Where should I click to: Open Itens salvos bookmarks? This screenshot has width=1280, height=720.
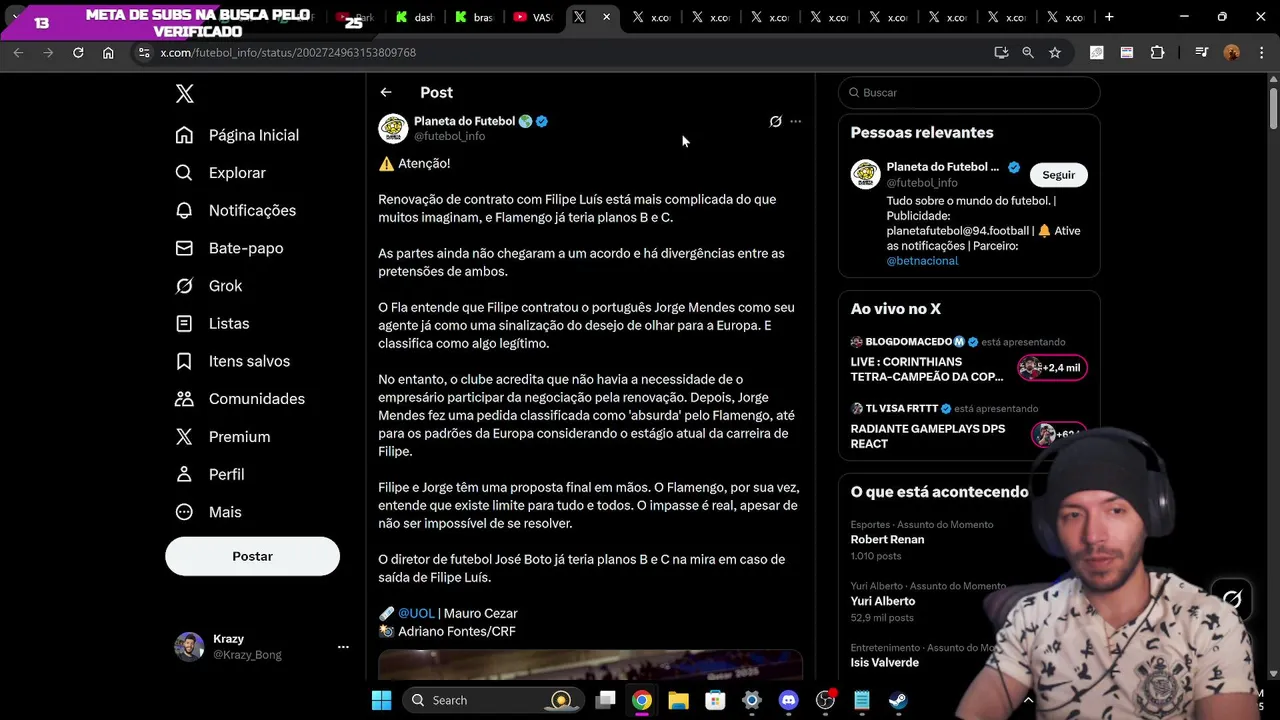coord(232,361)
